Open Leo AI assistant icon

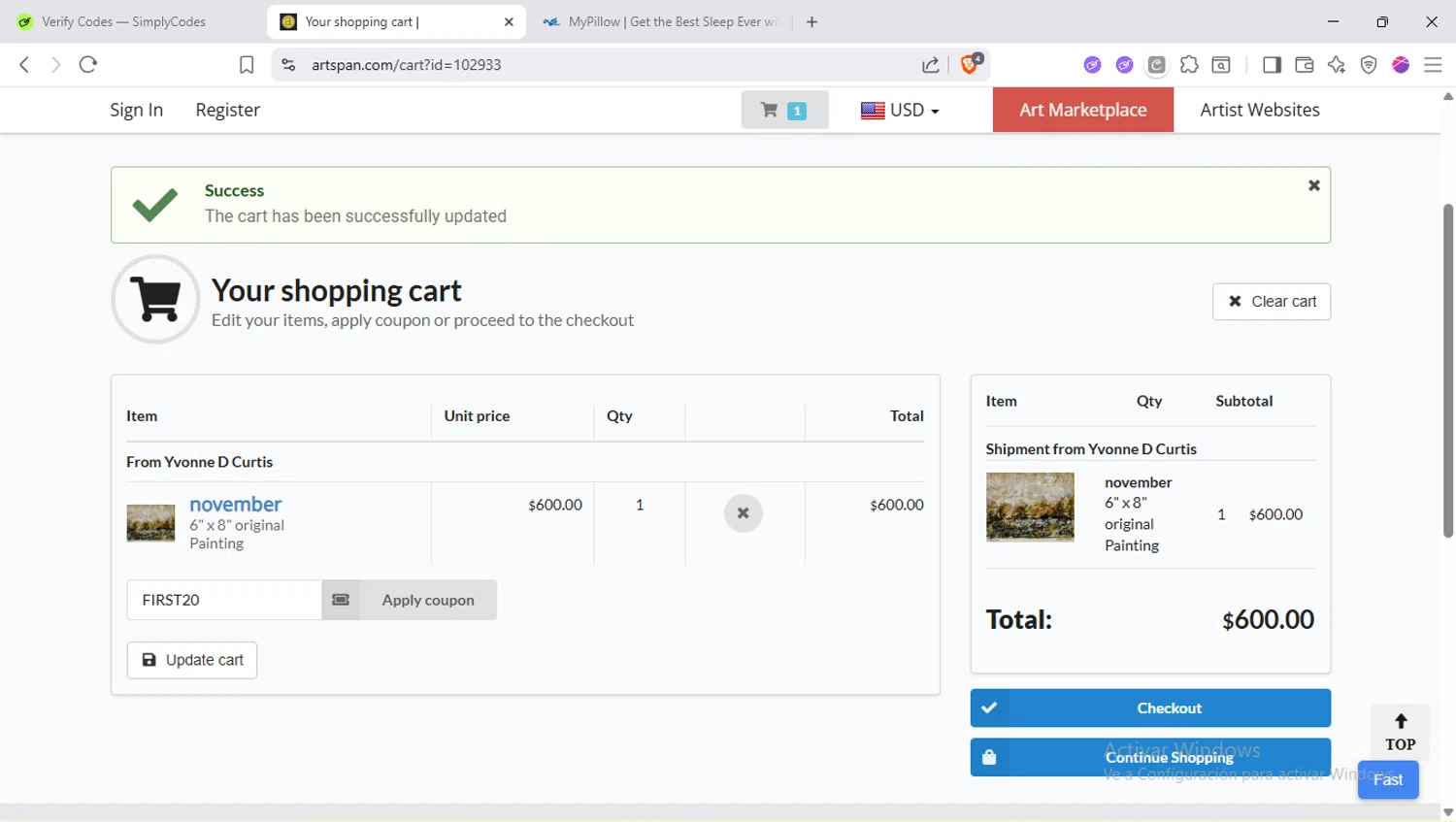tap(1337, 65)
